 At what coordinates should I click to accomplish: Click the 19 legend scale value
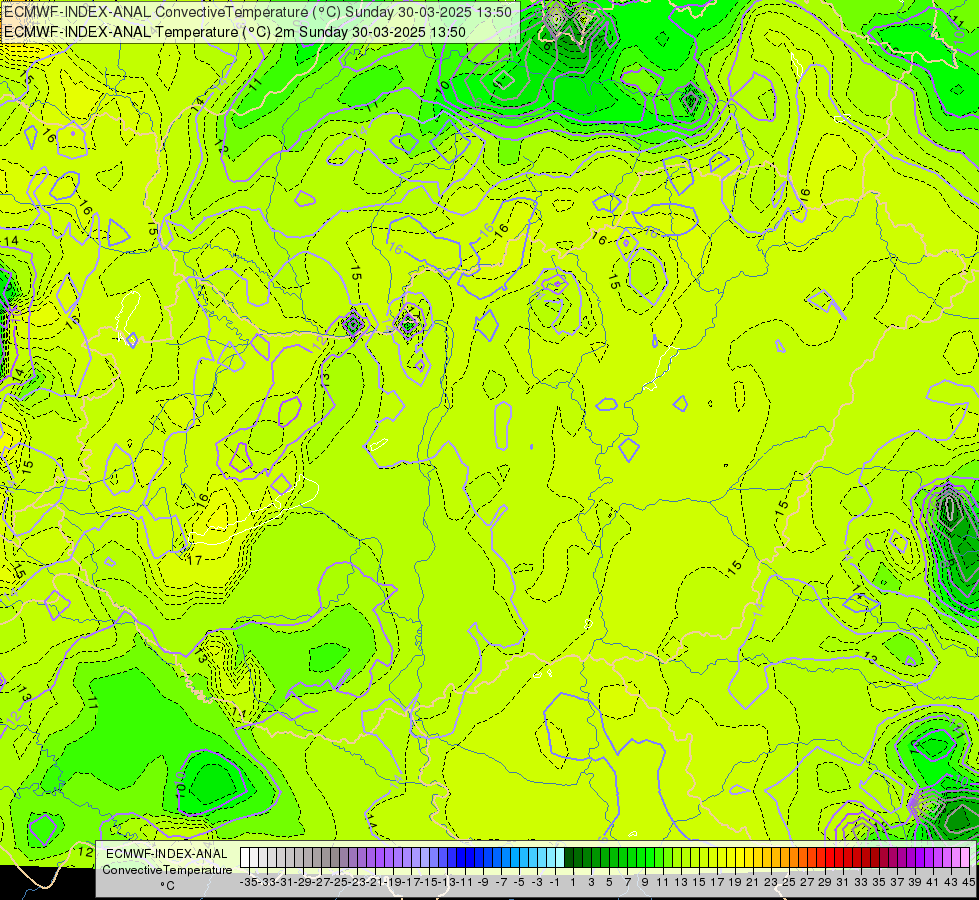(734, 883)
